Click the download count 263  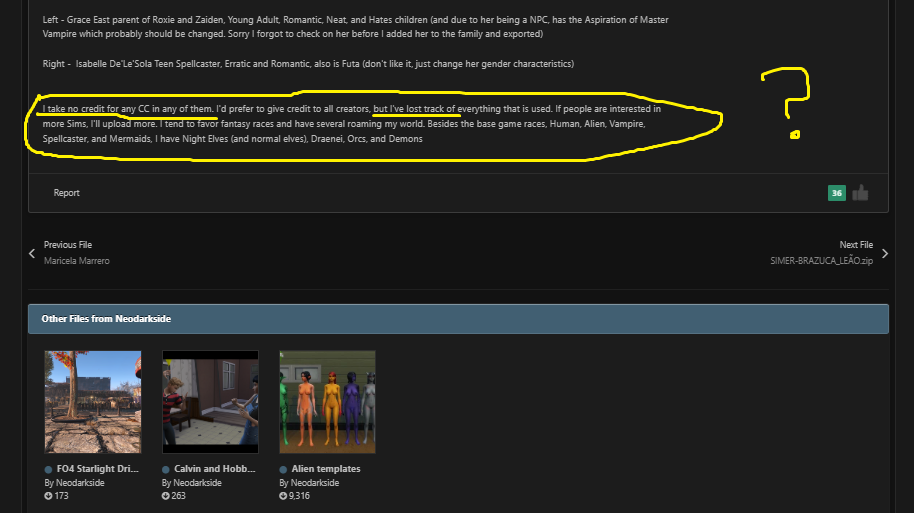[178, 496]
